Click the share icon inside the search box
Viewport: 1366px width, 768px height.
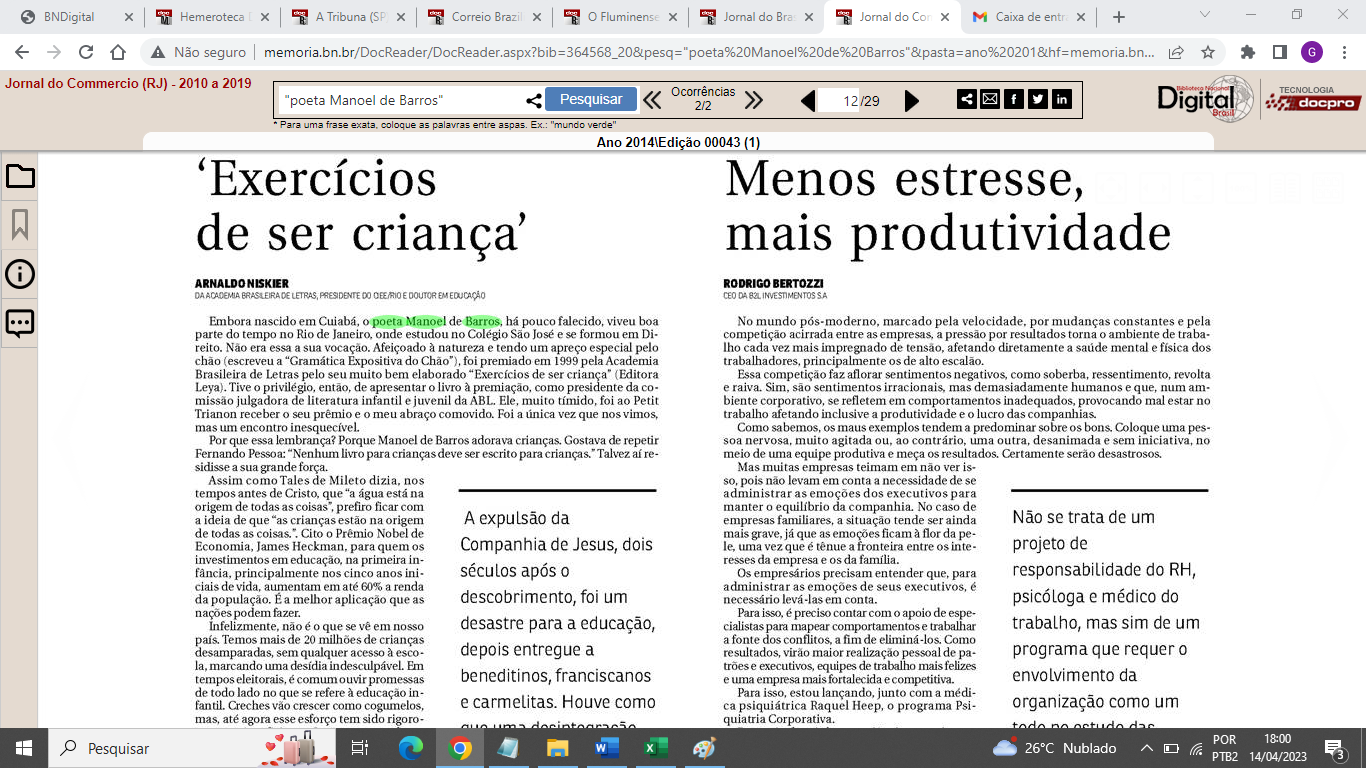click(x=534, y=100)
